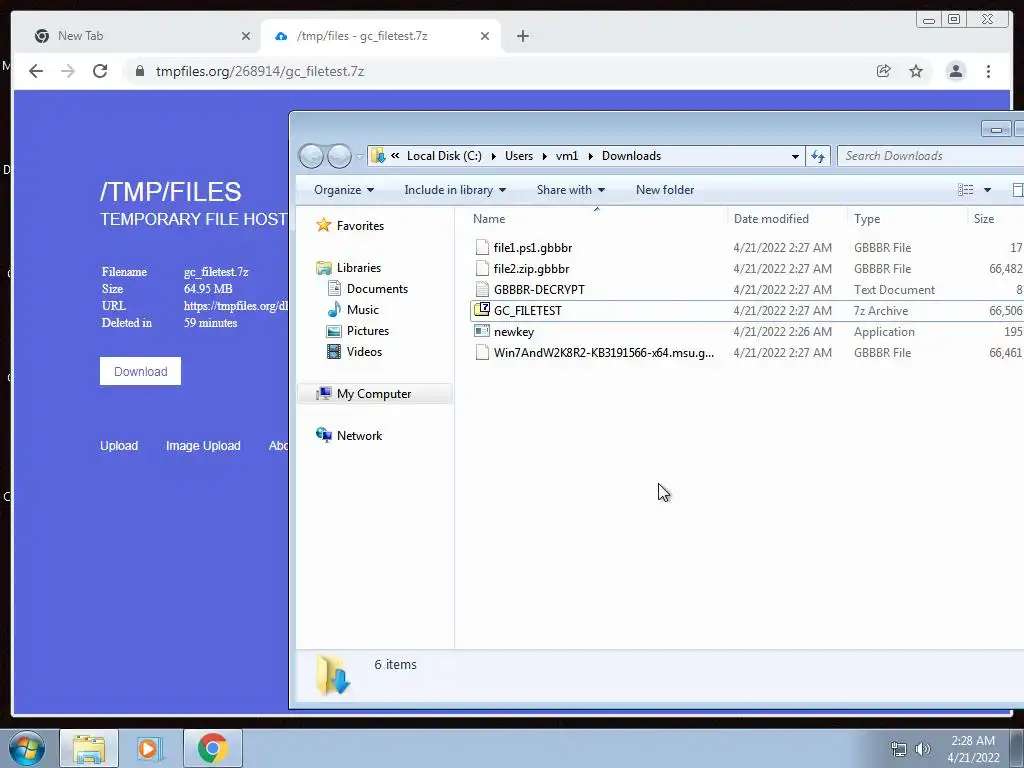Open the Music library
Image resolution: width=1024 pixels, height=768 pixels.
(x=353, y=310)
